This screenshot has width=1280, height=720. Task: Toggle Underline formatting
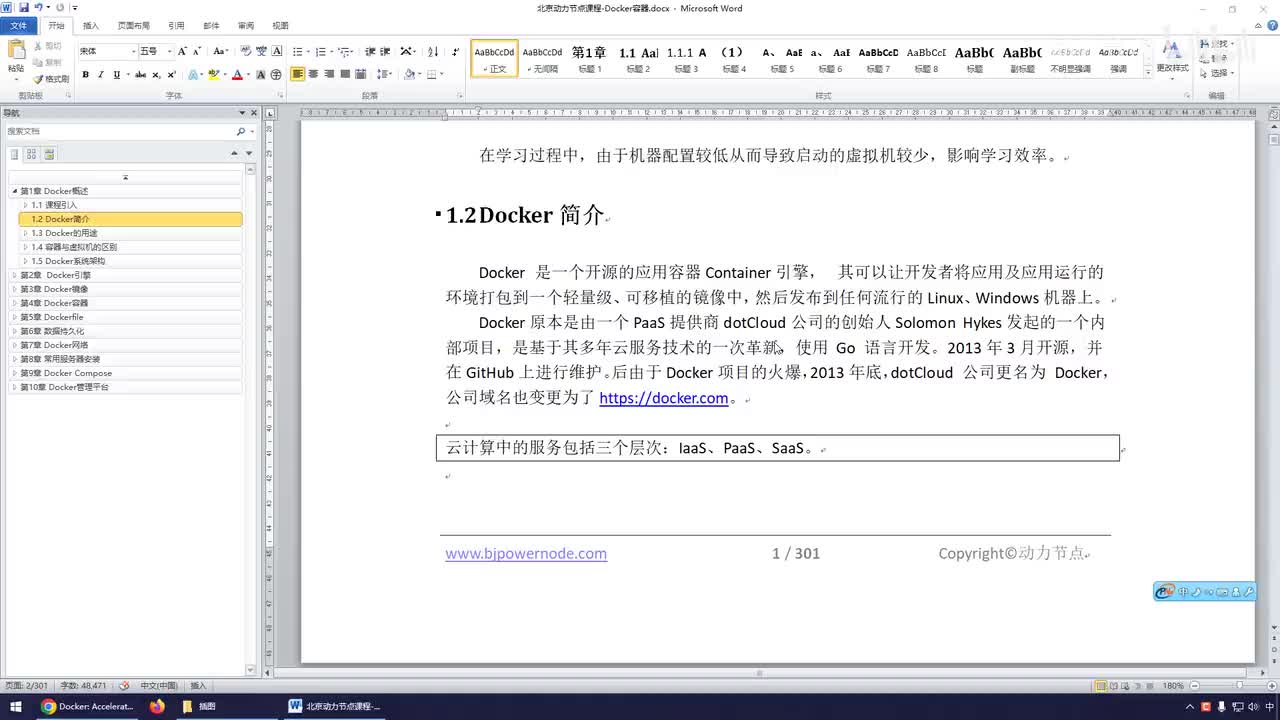[x=116, y=74]
